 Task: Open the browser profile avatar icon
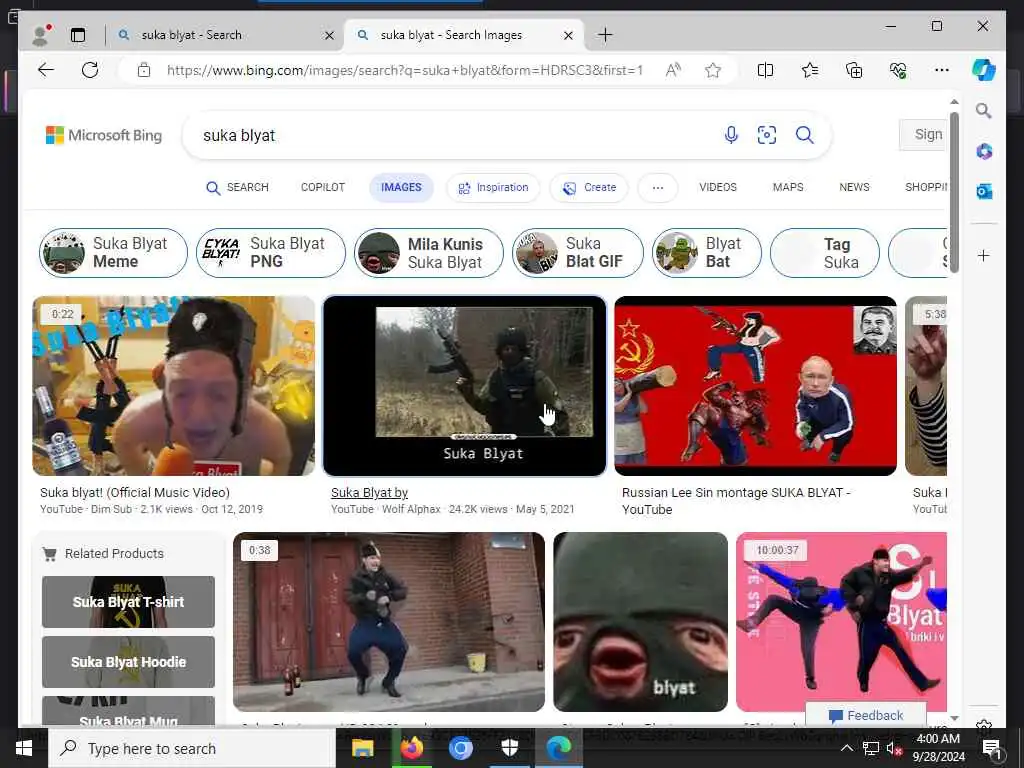coord(41,35)
